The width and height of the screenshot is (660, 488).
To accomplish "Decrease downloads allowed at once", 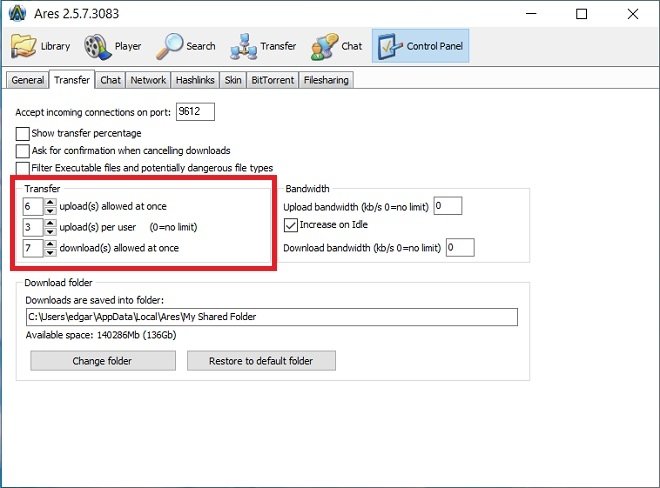I will (x=50, y=252).
